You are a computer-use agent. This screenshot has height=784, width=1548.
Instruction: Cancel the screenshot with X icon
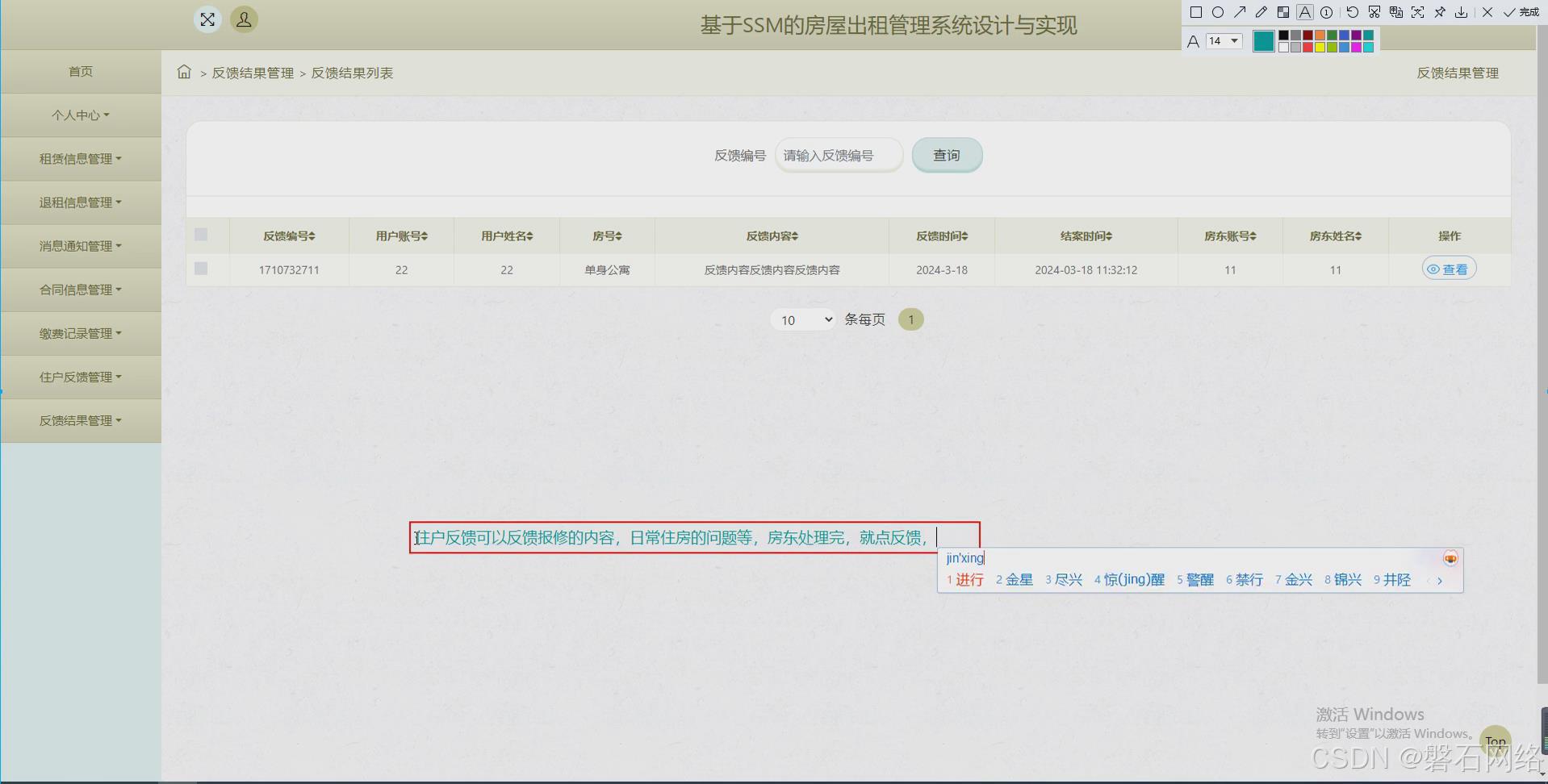1487,12
